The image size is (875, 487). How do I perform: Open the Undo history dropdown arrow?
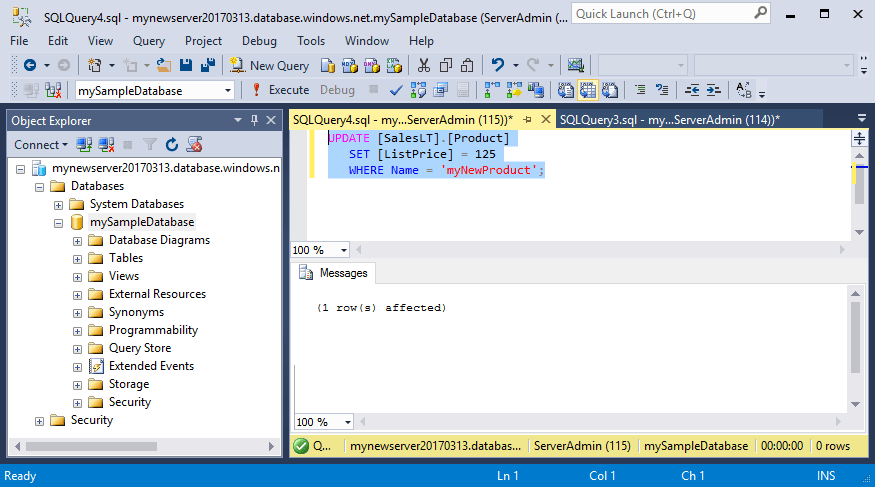tap(515, 66)
